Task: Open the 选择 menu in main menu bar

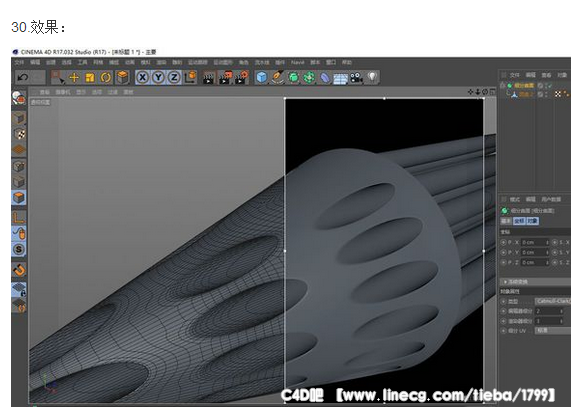Action: point(66,62)
